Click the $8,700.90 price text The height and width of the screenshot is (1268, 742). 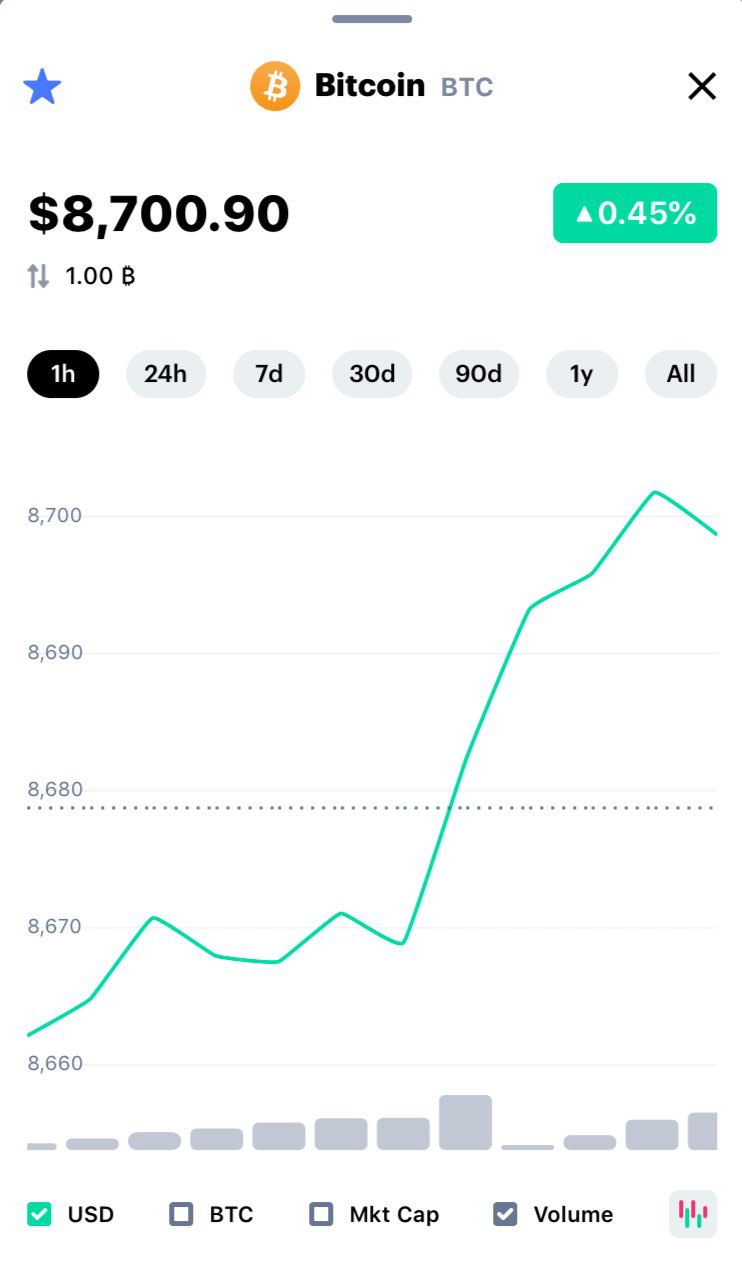click(159, 213)
